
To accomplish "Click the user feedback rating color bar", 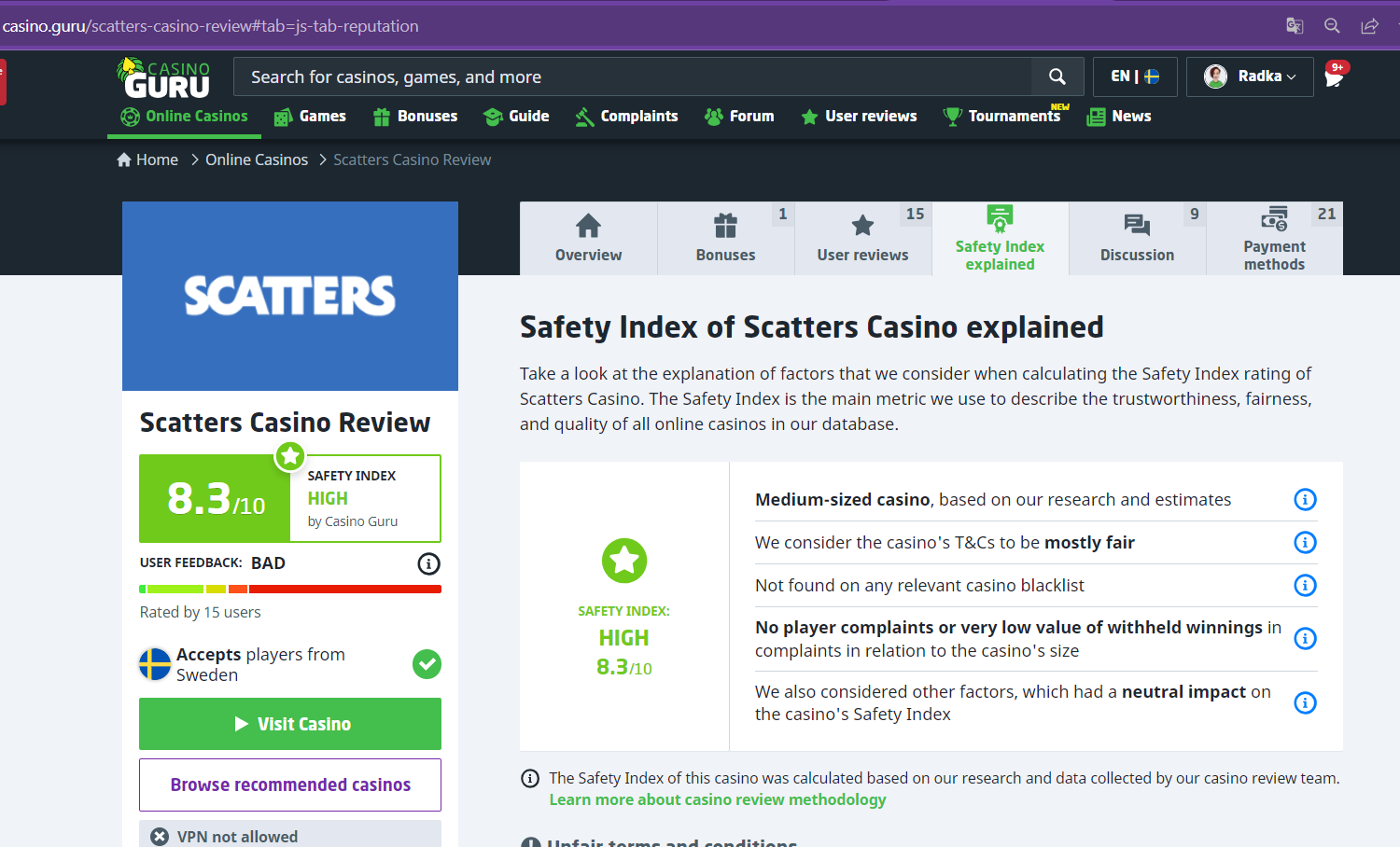I will click(x=290, y=589).
